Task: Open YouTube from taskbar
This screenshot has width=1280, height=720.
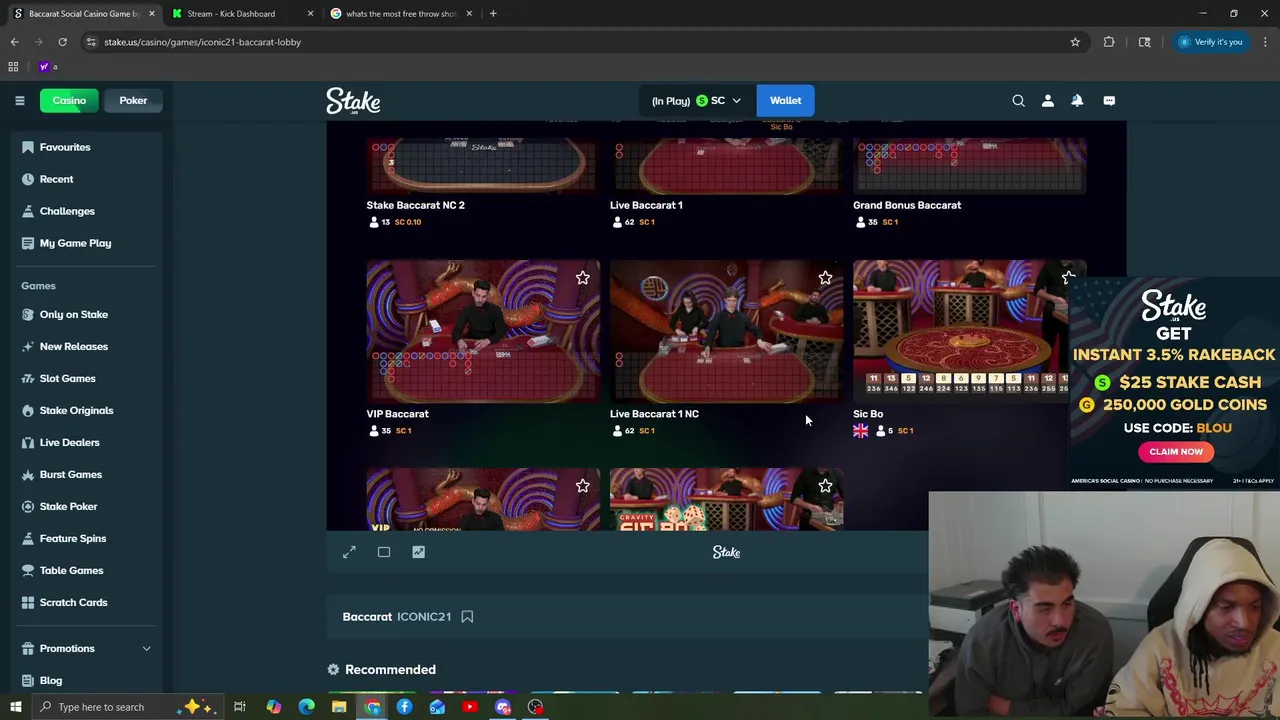Action: pyautogui.click(x=470, y=707)
